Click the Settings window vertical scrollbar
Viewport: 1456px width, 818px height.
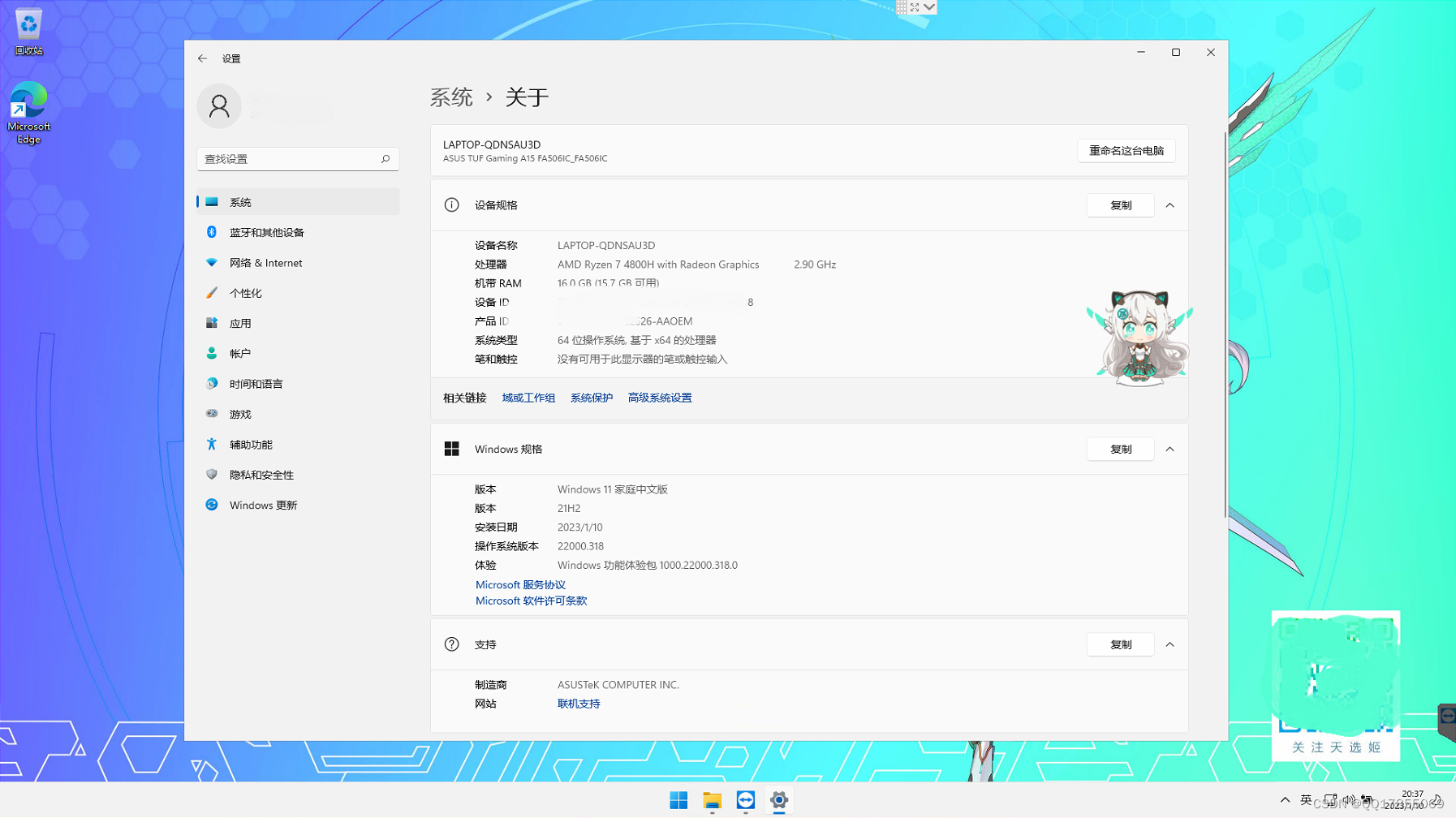coord(1225,325)
